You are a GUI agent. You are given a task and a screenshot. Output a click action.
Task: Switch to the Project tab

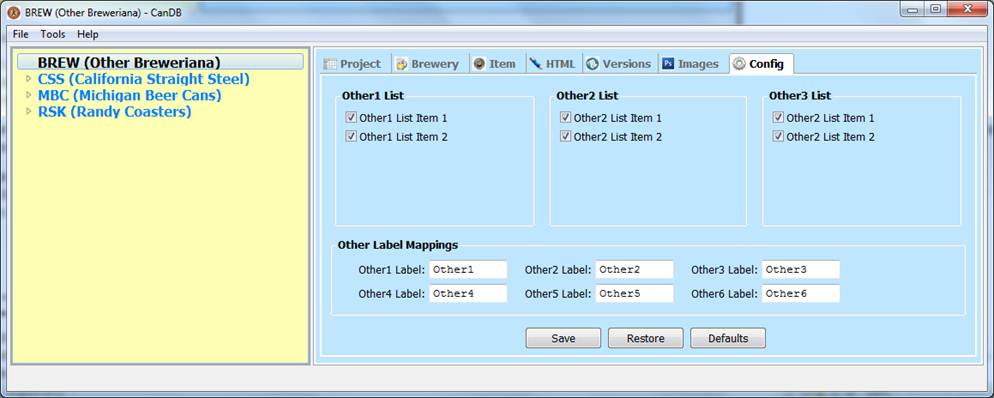[355, 64]
